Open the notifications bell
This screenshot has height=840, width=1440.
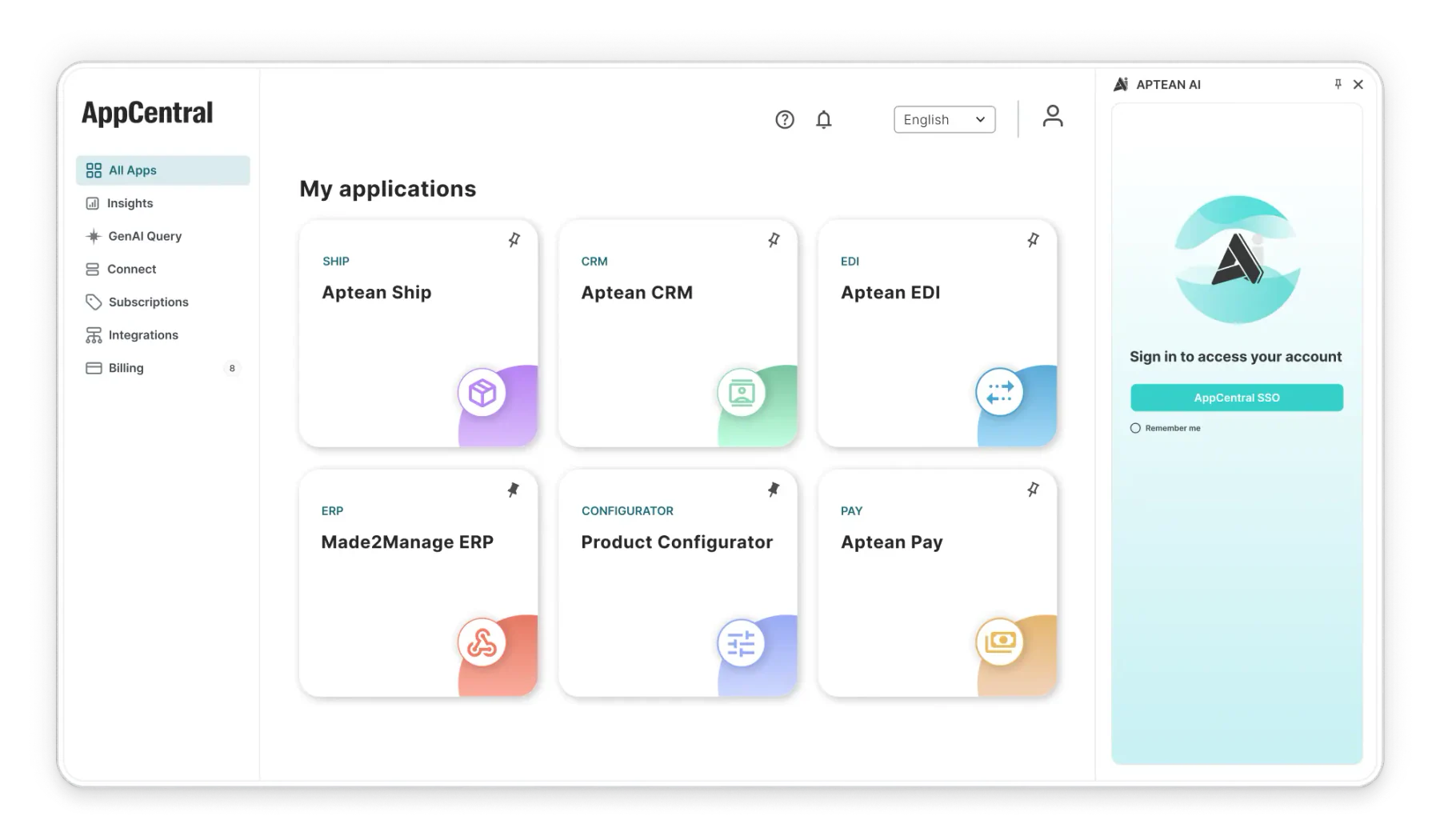tap(823, 119)
